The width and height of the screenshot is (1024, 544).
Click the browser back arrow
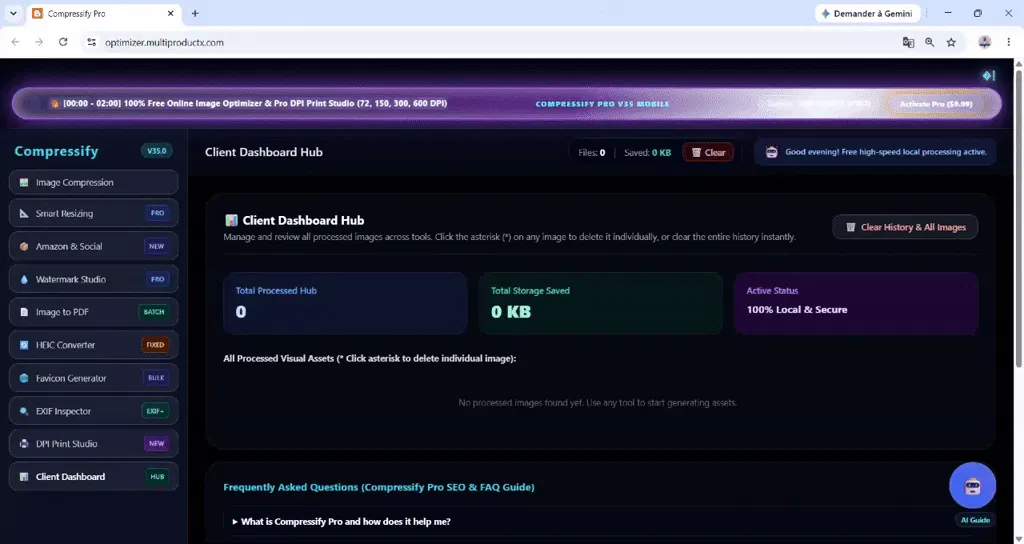click(15, 42)
